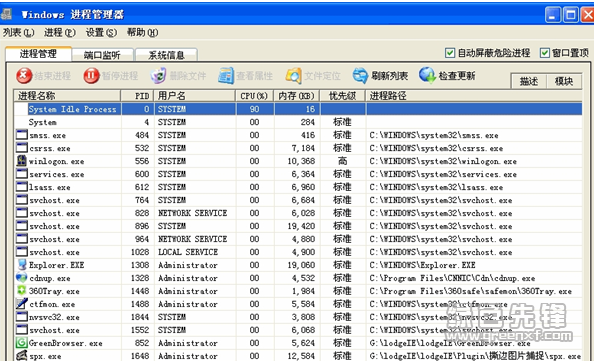Select the System row with PID 4
The height and width of the screenshot is (361, 594).
[298, 122]
